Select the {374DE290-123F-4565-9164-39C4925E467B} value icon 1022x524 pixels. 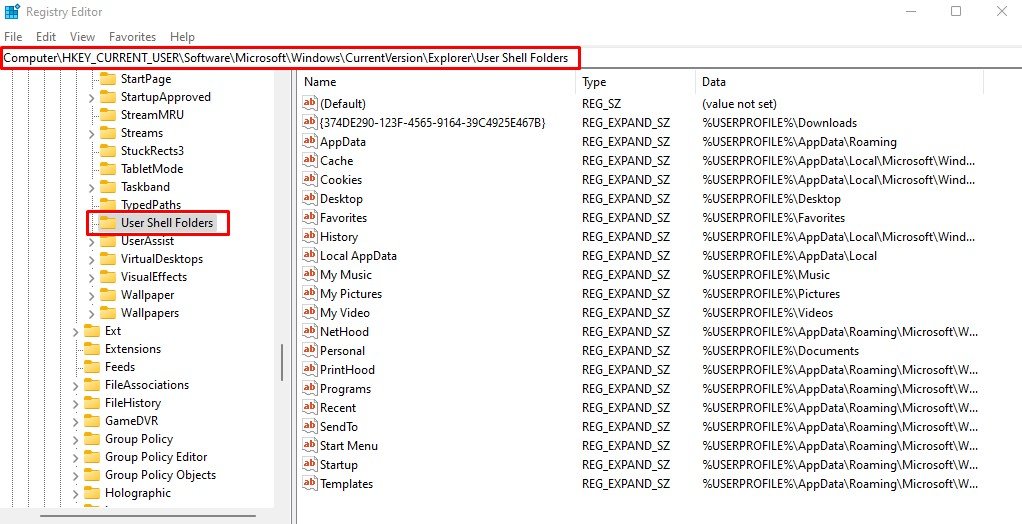tap(310, 123)
